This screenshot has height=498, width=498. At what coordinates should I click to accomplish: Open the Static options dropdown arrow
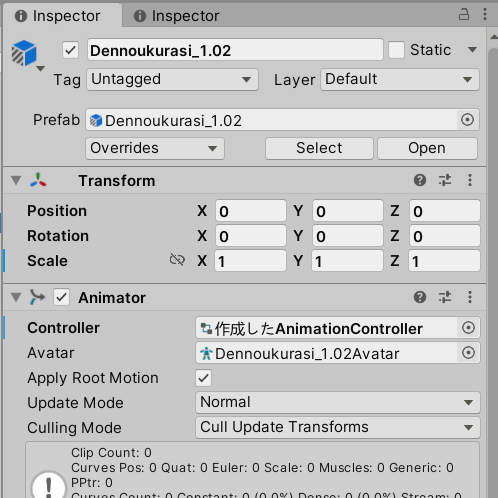click(x=472, y=50)
